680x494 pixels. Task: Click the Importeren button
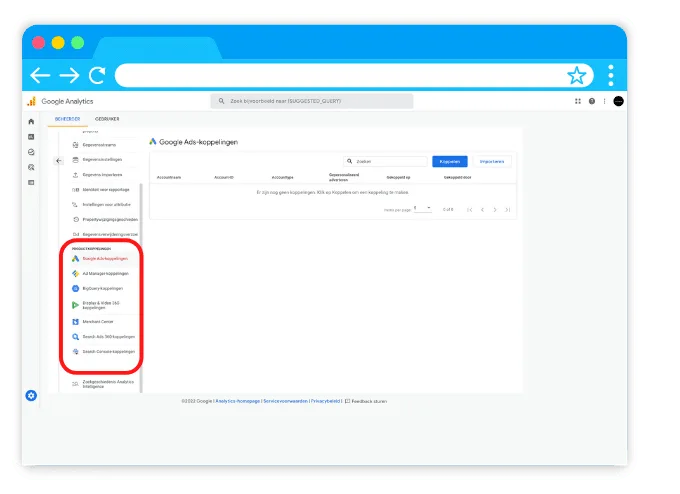click(x=492, y=161)
